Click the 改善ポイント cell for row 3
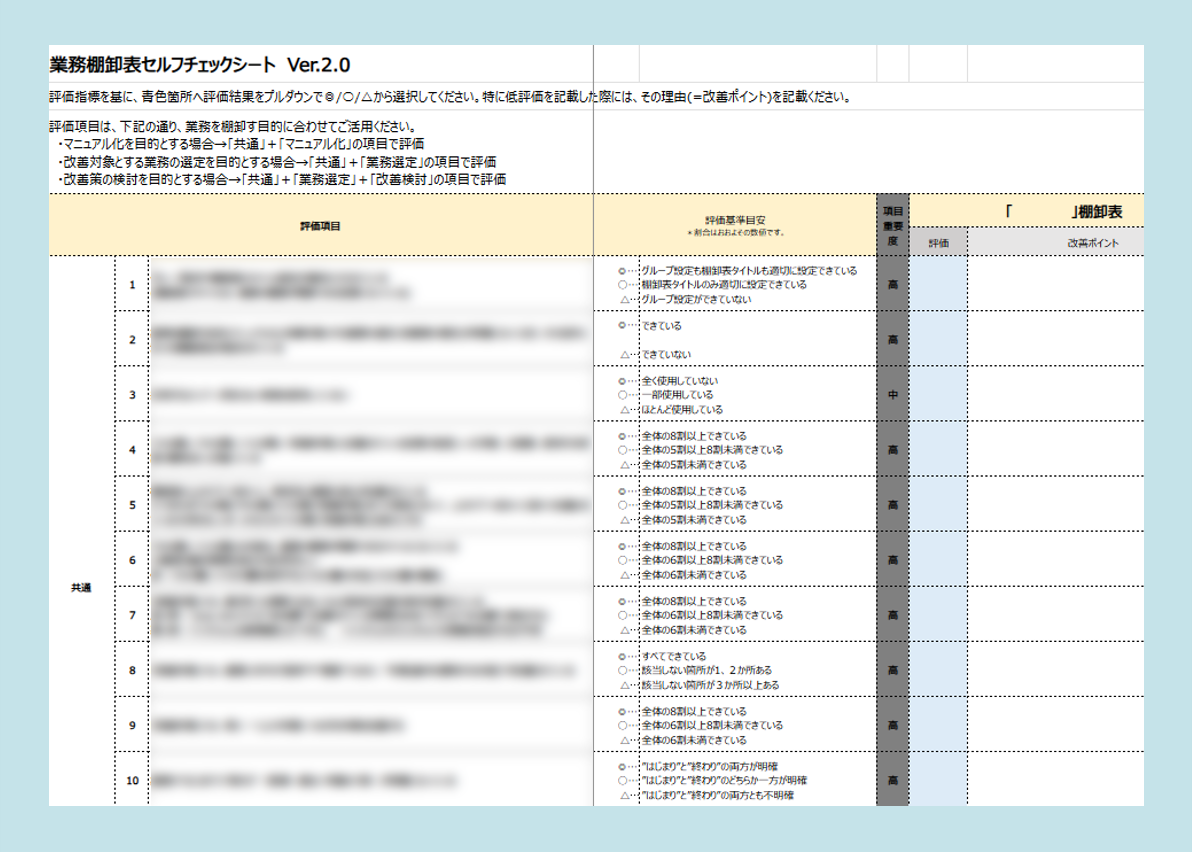The width and height of the screenshot is (1192, 852). click(1056, 394)
